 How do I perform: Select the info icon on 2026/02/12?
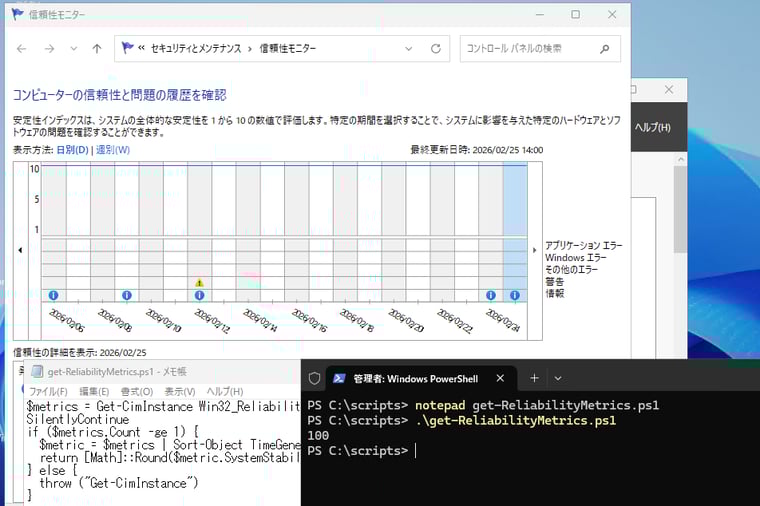(199, 295)
